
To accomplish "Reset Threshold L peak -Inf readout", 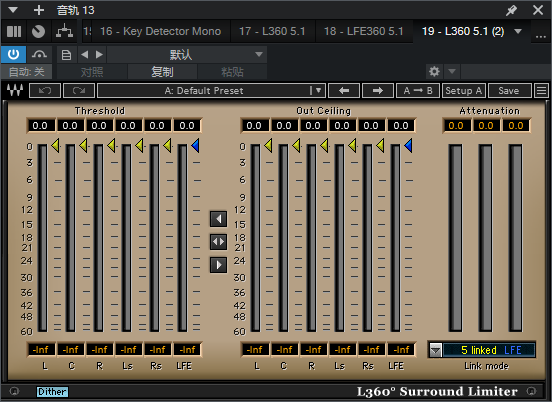I will click(x=41, y=350).
